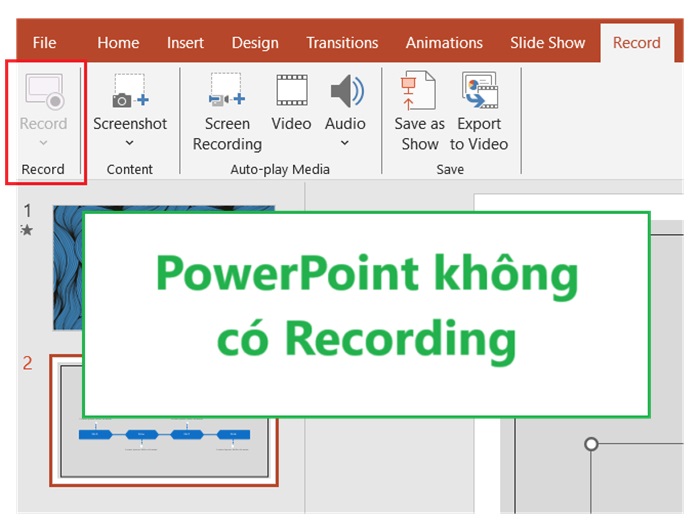Start Screen Recording from the ribbon
The height and width of the screenshot is (527, 700).
pos(227,112)
